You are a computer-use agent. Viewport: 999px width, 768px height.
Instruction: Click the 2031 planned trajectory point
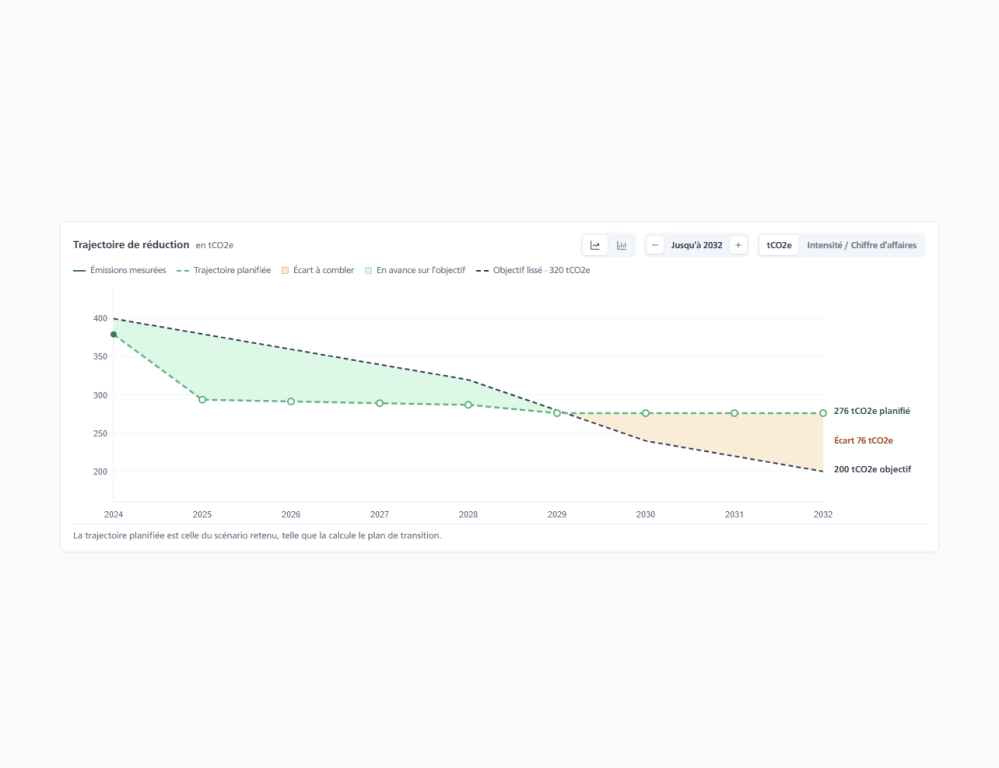point(735,413)
